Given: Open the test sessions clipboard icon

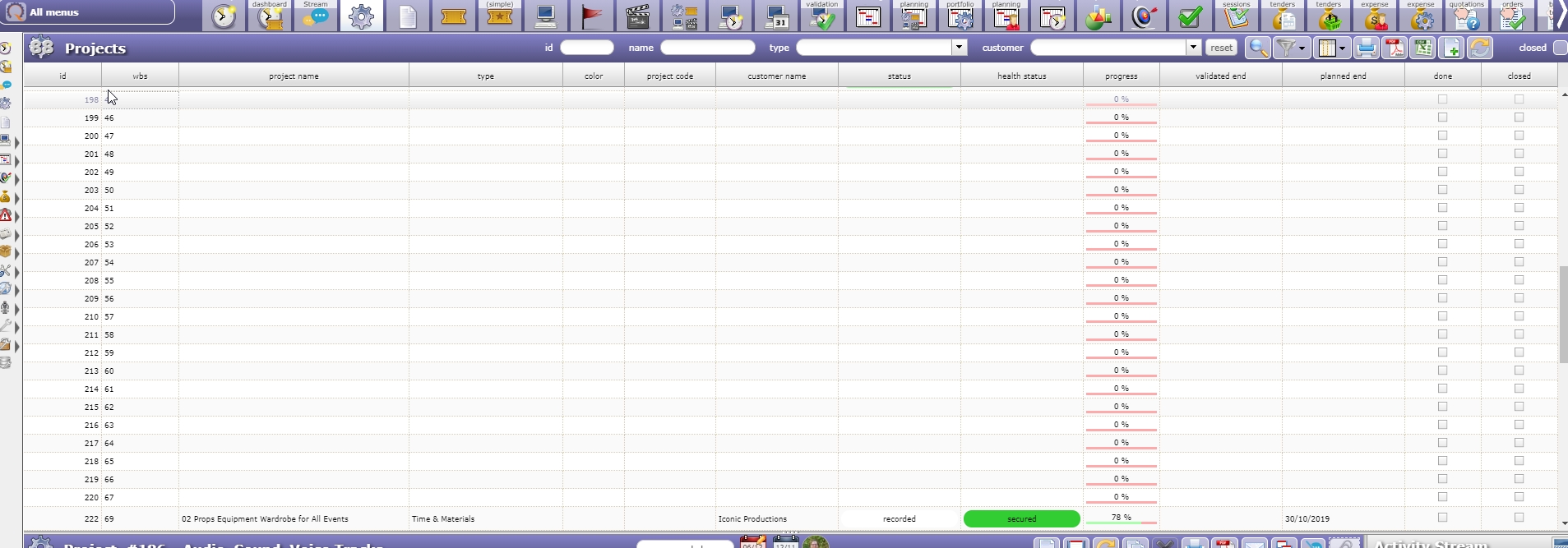Looking at the screenshot, I should [x=1237, y=16].
